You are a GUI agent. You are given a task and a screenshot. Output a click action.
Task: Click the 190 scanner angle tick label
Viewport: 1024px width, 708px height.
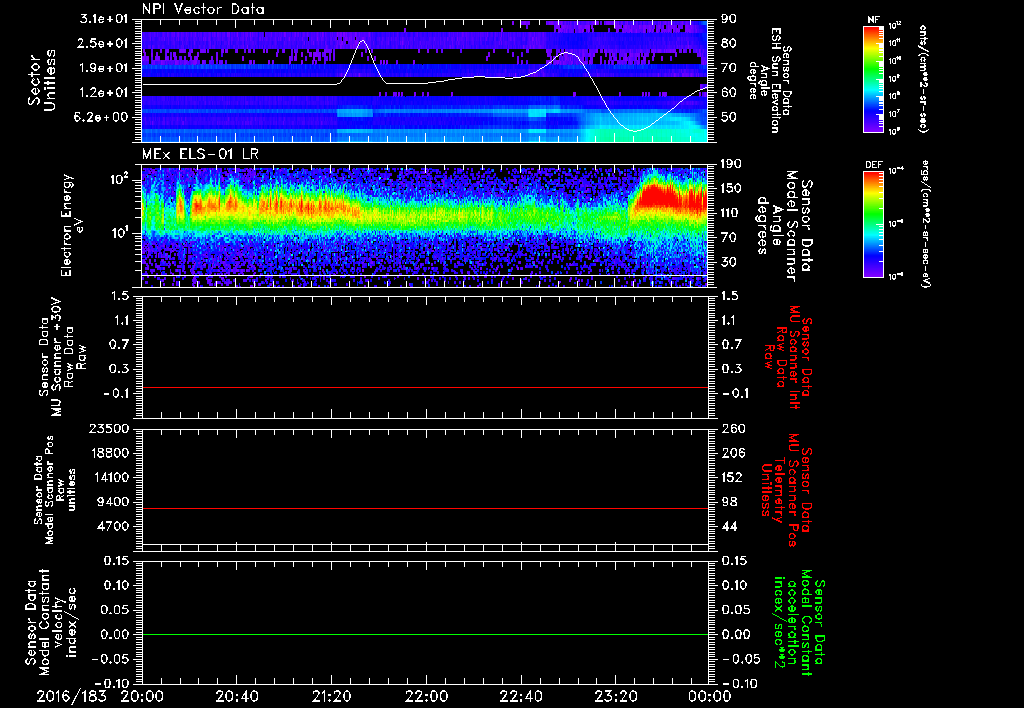[x=732, y=163]
